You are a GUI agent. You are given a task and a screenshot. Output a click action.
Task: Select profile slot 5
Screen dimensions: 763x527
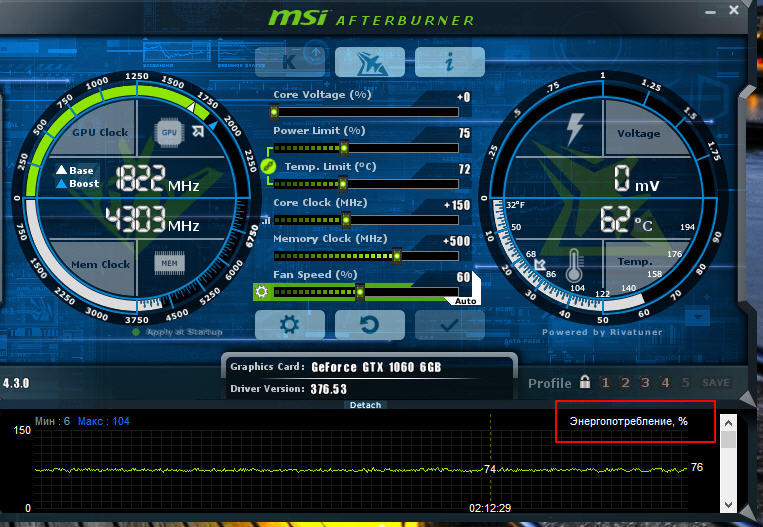pos(685,382)
